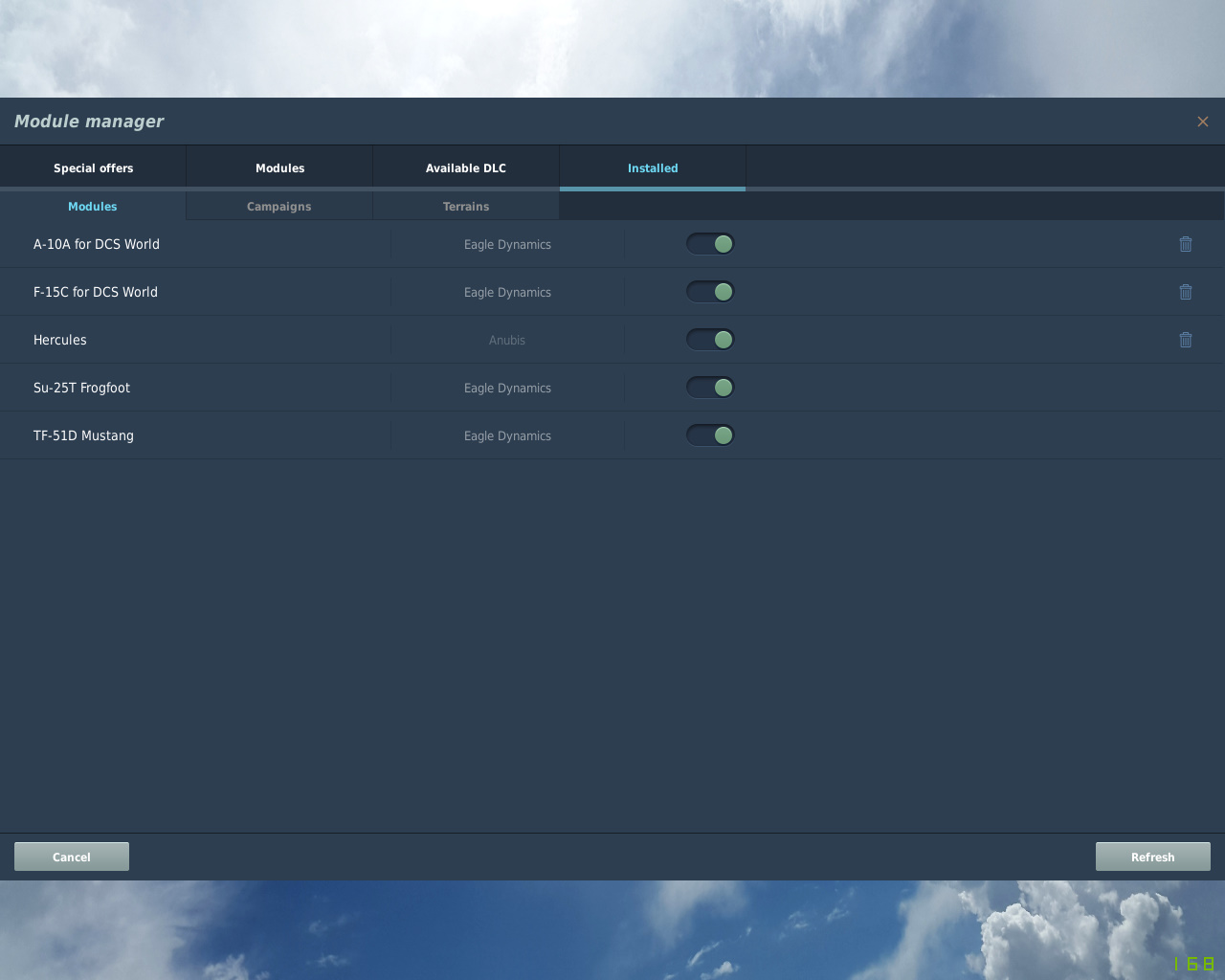Click the Refresh button

[1153, 857]
